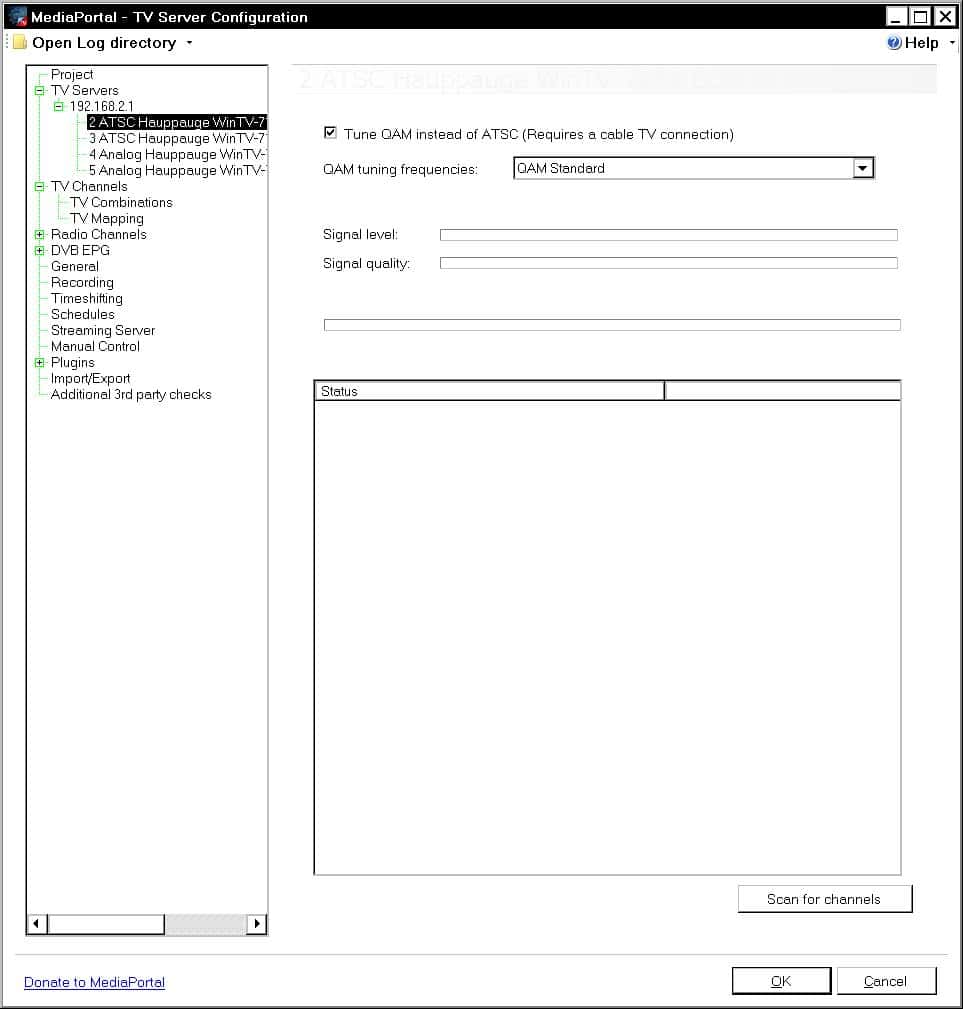Image resolution: width=963 pixels, height=1009 pixels.
Task: Select 2 ATSC Hauppauge WinTV card
Action: click(177, 122)
